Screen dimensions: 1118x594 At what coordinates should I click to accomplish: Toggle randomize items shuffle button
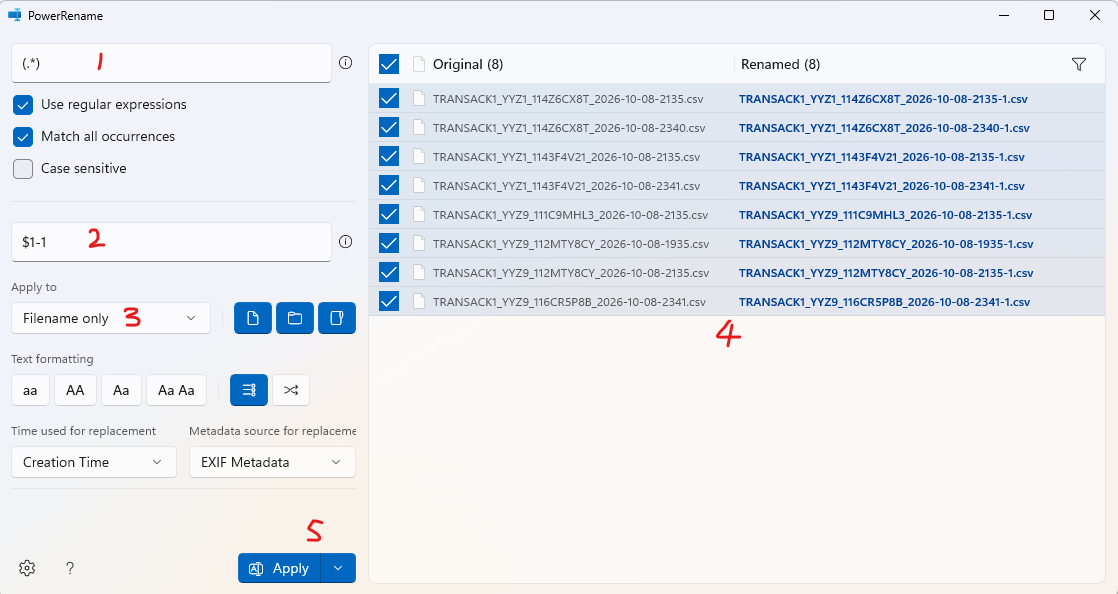click(291, 390)
